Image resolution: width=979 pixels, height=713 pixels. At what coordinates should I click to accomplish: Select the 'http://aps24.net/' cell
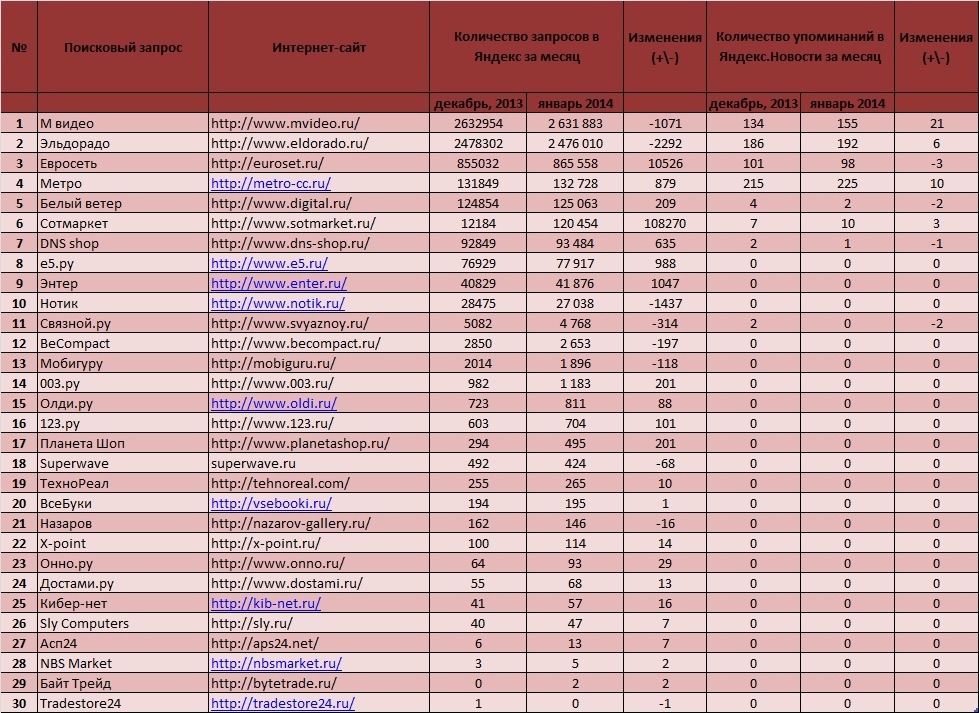coord(319,643)
